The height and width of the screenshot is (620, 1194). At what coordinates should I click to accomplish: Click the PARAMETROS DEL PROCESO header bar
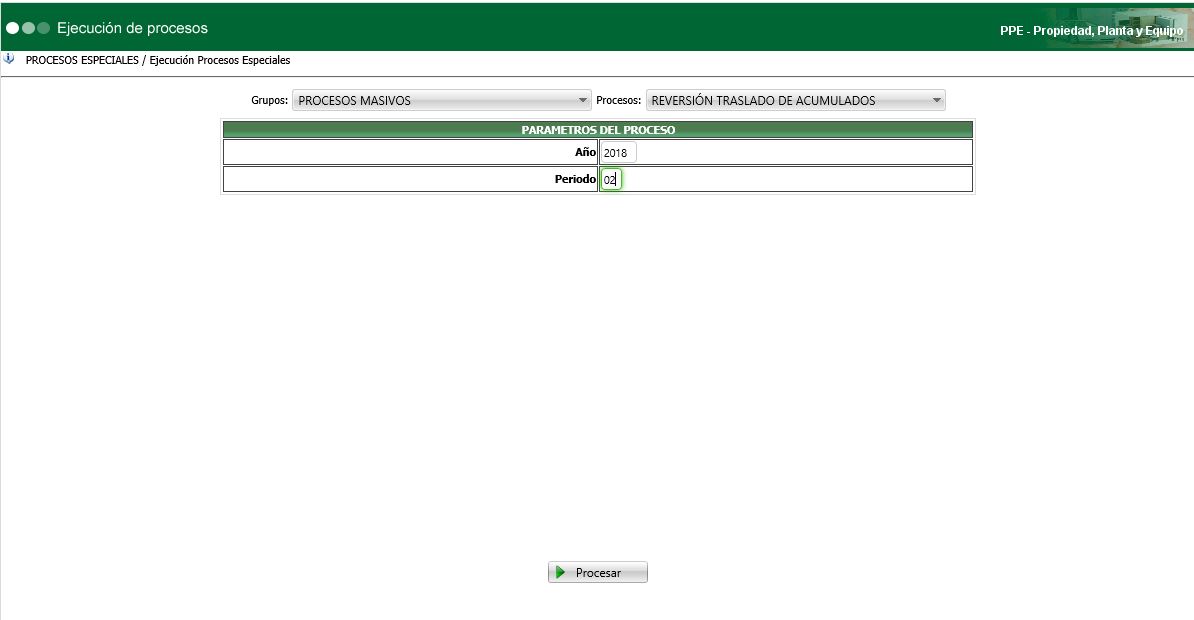597,129
